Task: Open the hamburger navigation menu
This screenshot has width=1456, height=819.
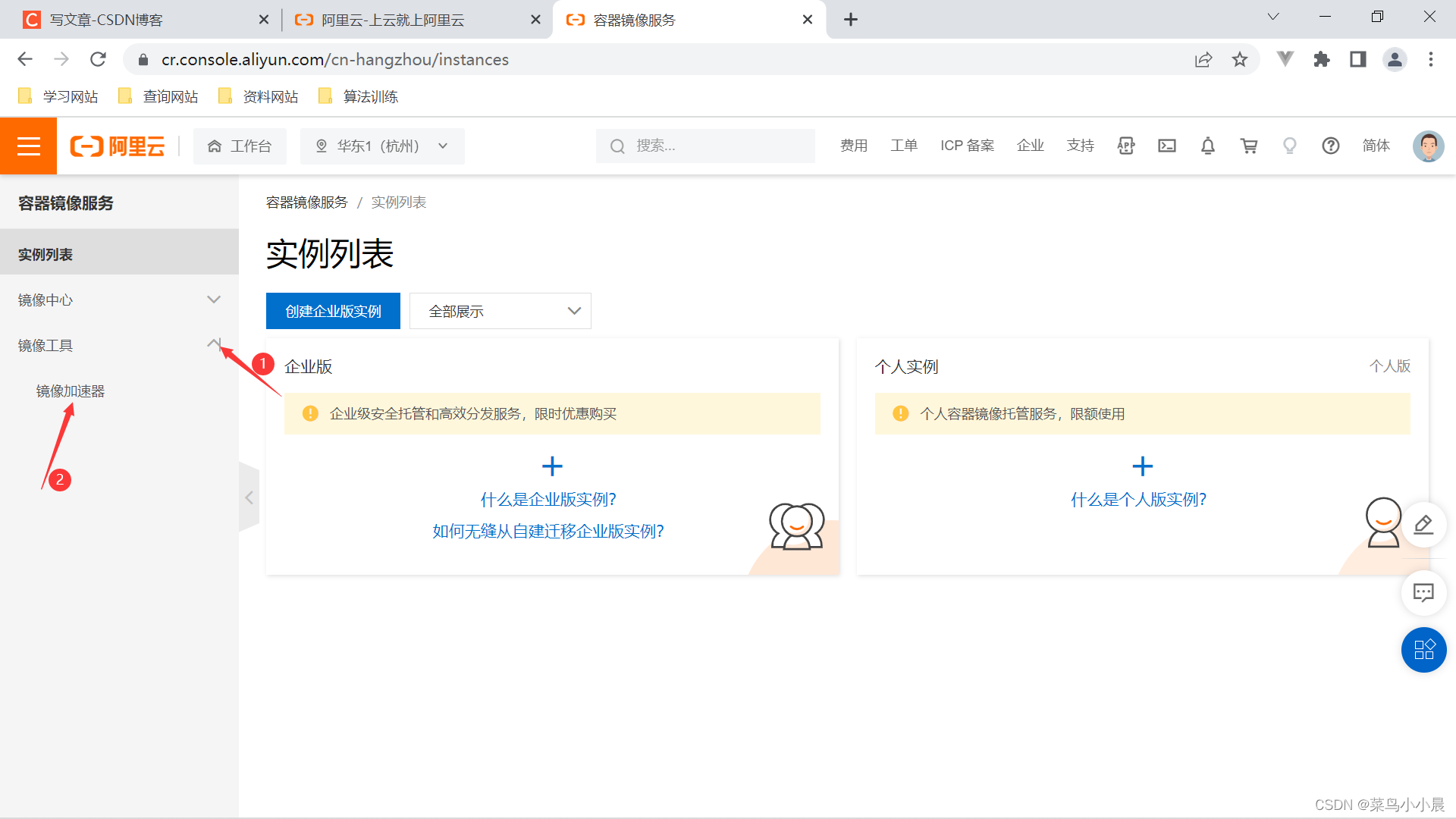Action: click(28, 146)
